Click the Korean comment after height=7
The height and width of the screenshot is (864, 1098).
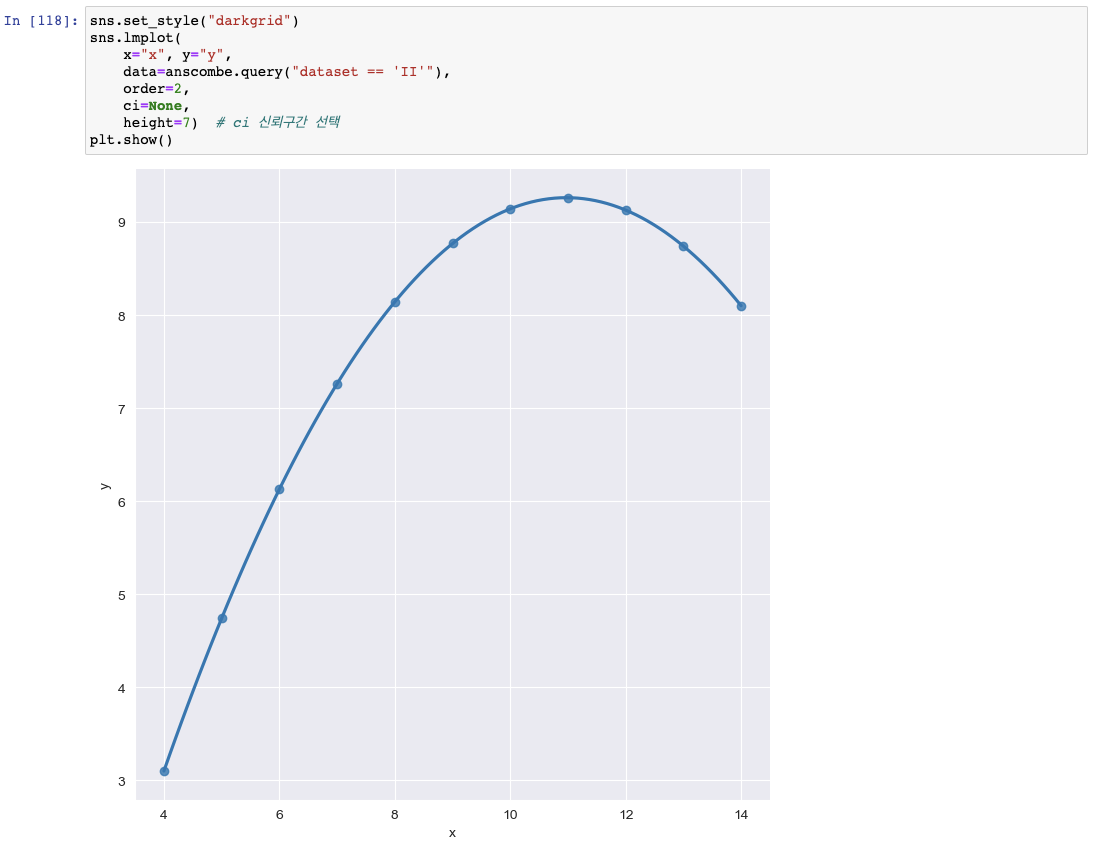[x=278, y=123]
